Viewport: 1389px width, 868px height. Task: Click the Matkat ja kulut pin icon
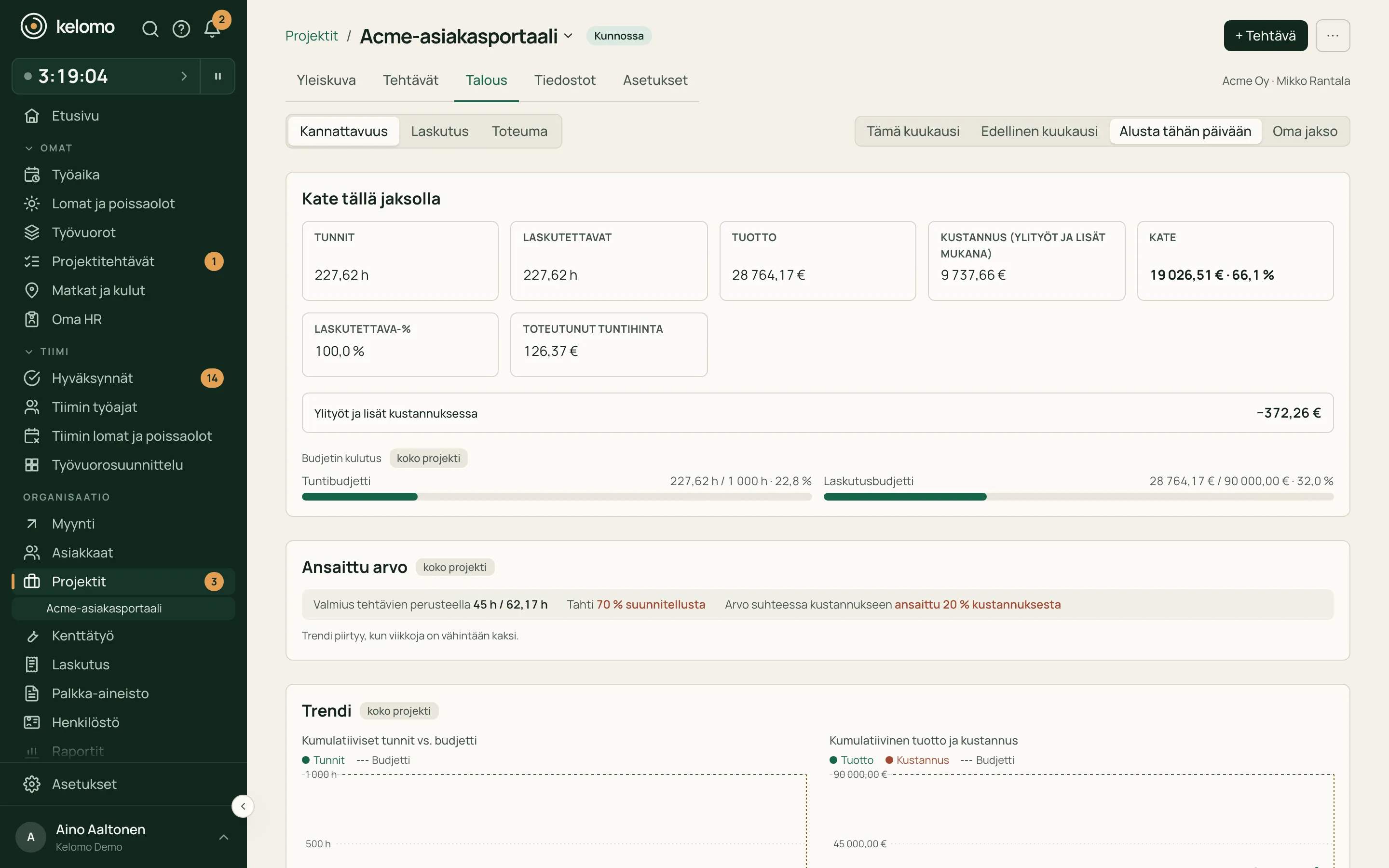tap(31, 290)
